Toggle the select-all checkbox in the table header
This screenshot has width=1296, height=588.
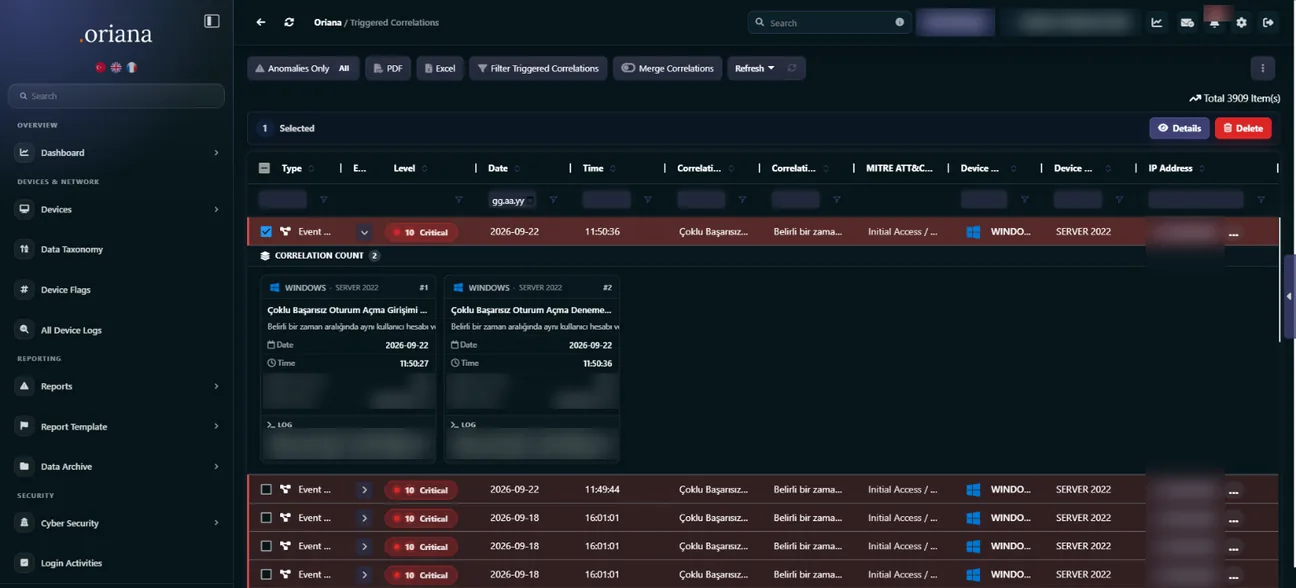coord(264,168)
